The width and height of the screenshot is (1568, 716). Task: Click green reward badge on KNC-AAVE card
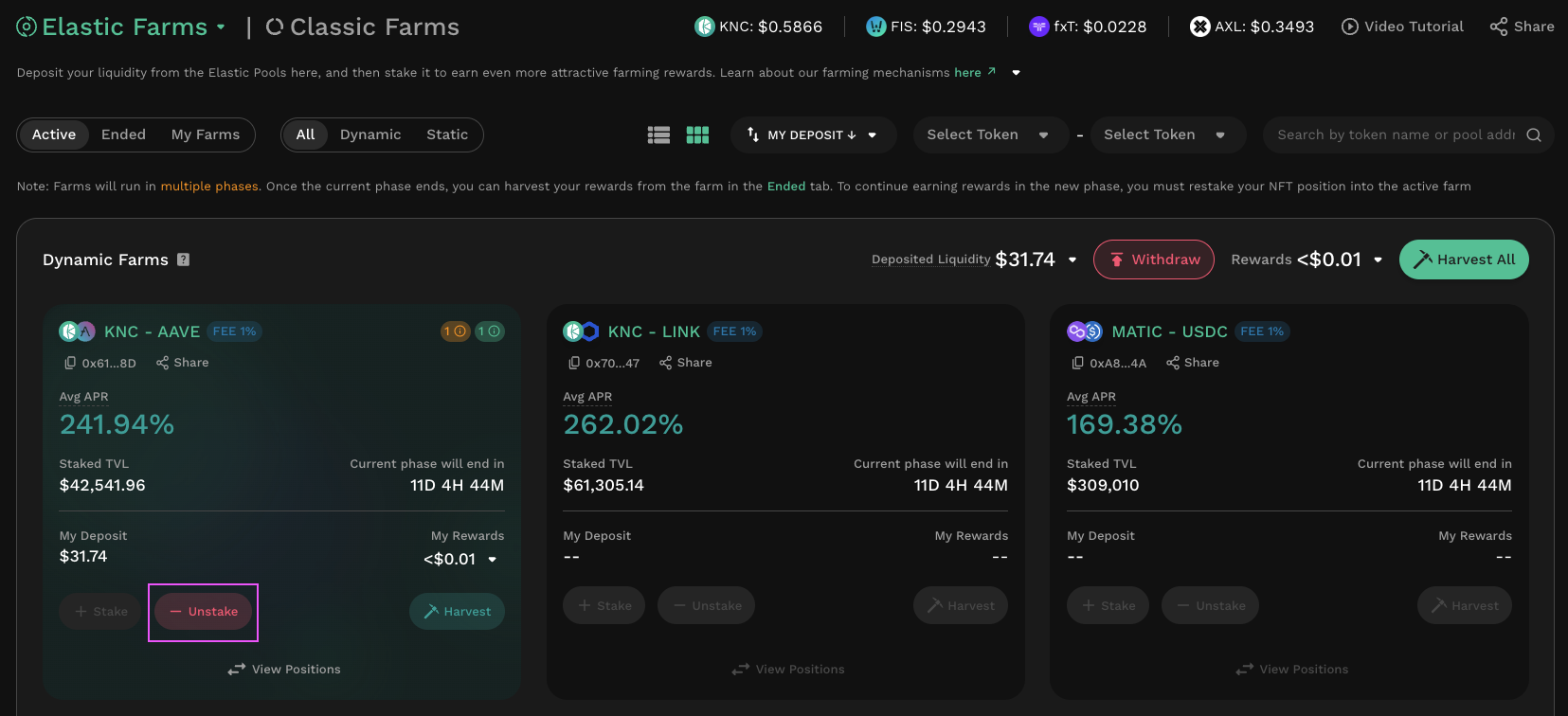[x=490, y=331]
